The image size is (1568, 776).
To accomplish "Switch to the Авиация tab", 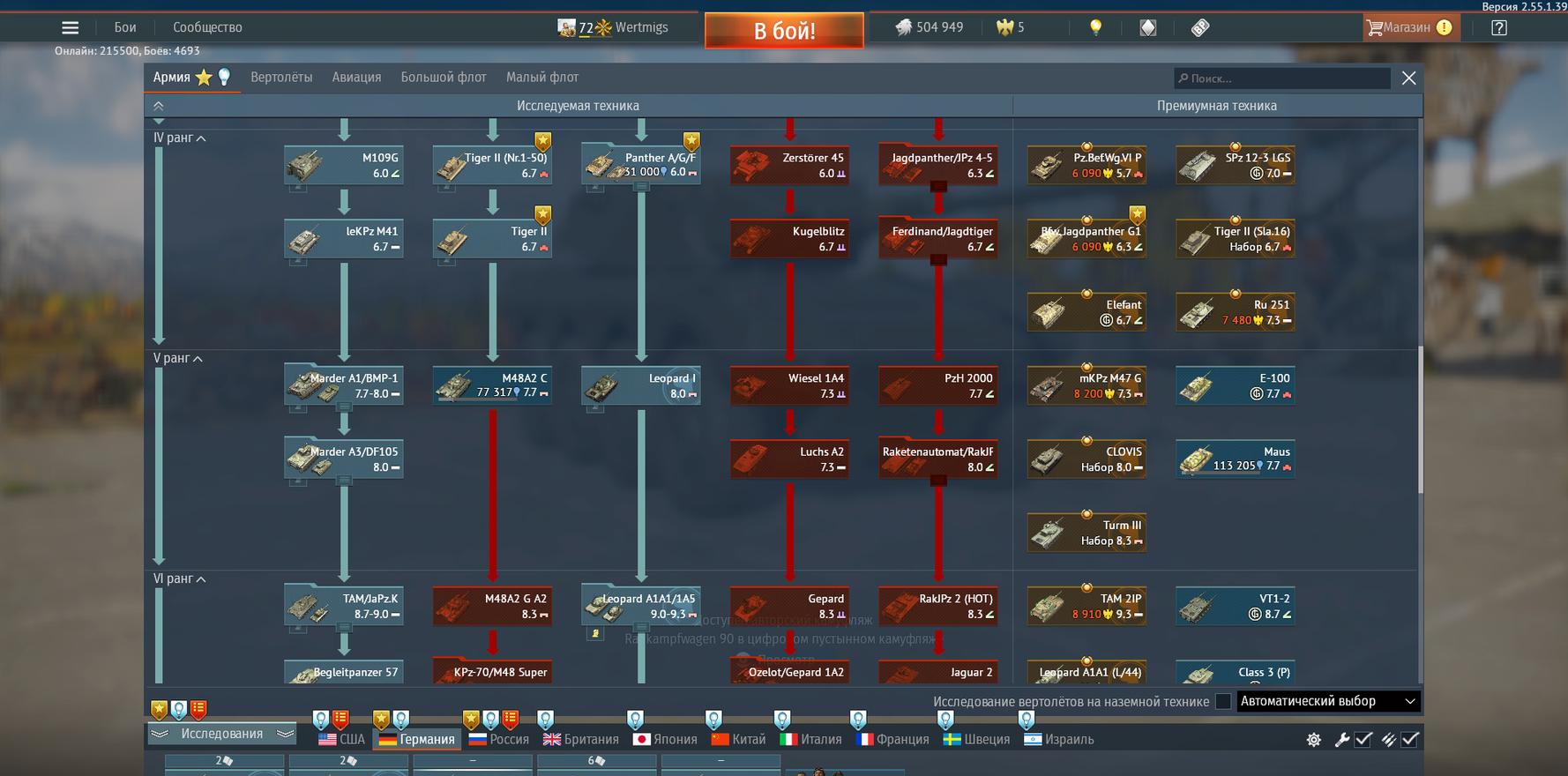I will coord(356,78).
